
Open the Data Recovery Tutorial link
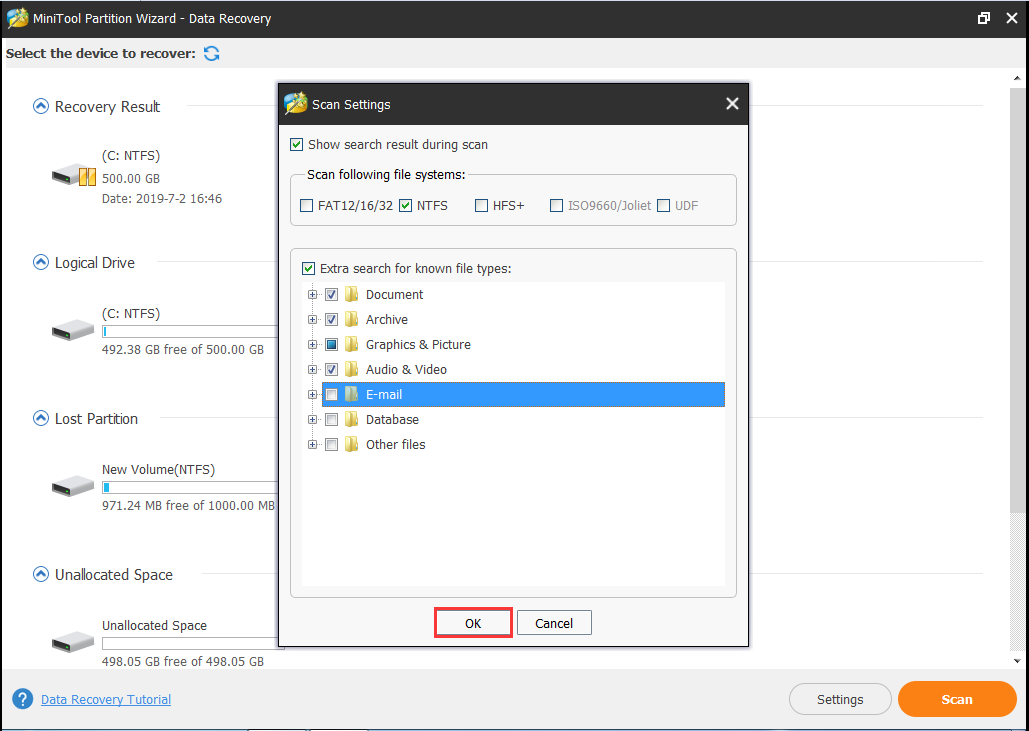[x=106, y=700]
